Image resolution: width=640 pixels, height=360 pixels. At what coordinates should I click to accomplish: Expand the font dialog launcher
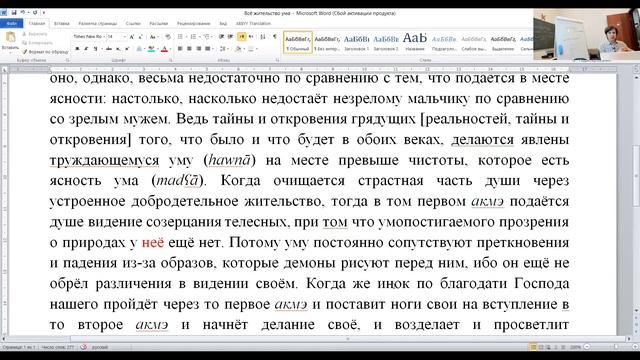click(x=171, y=60)
